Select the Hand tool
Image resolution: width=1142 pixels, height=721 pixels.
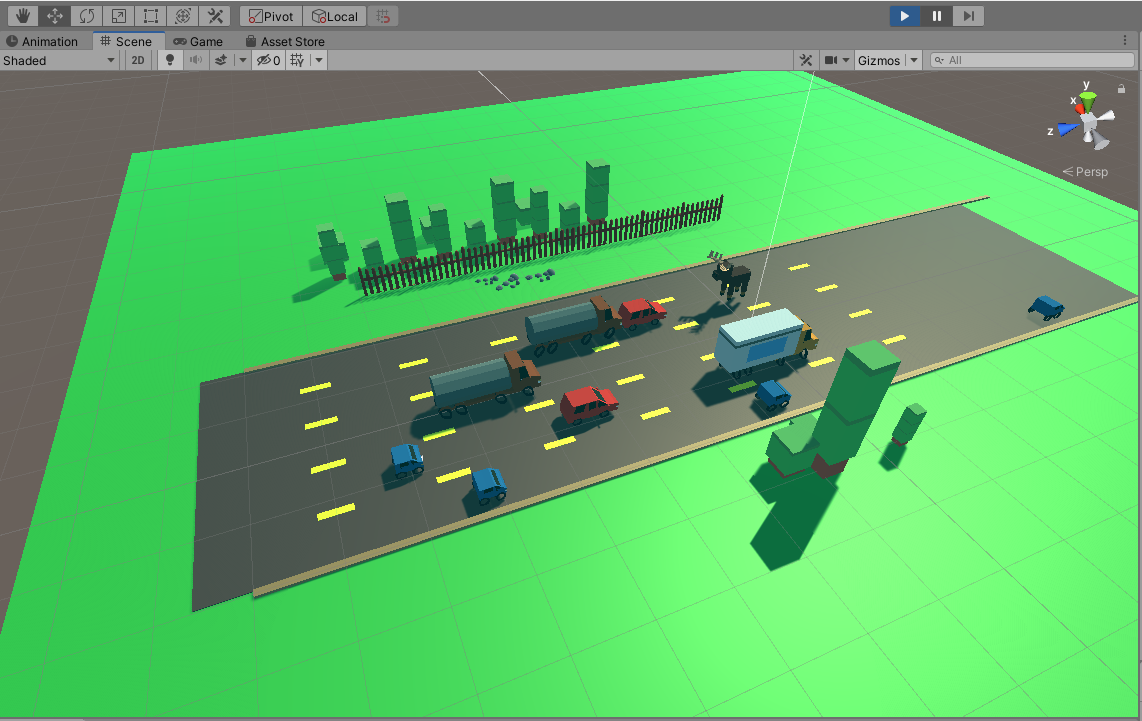[23, 16]
